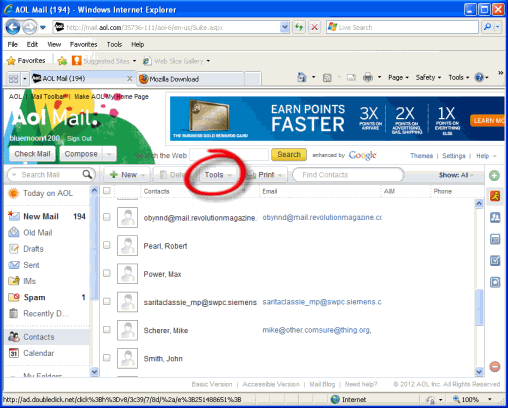Viewport: 508px width, 408px height.
Task: Click the Check Mail button
Action: [x=32, y=154]
